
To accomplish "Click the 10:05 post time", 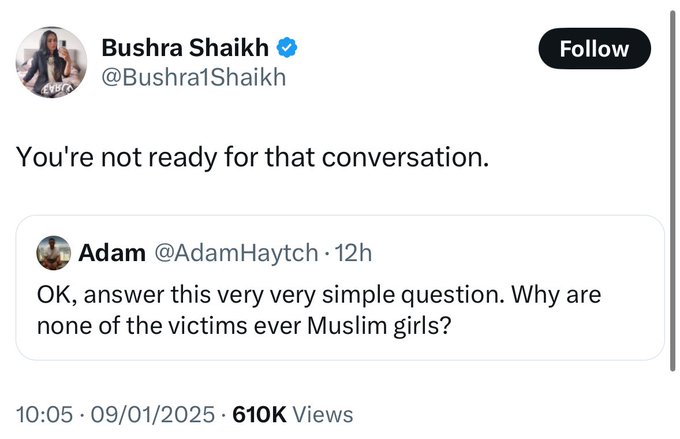I will pos(40,413).
